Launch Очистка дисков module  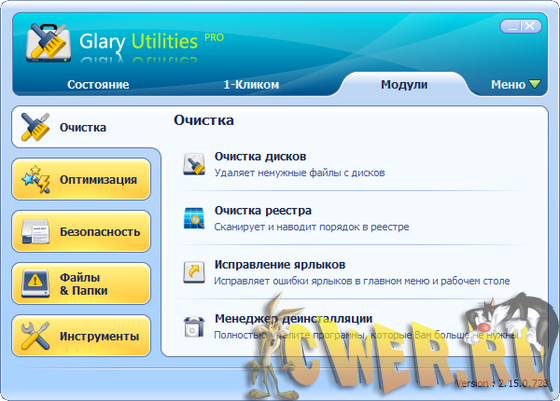pos(260,156)
